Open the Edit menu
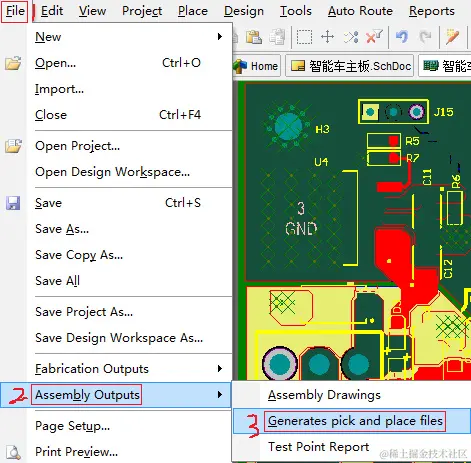 pos(52,11)
